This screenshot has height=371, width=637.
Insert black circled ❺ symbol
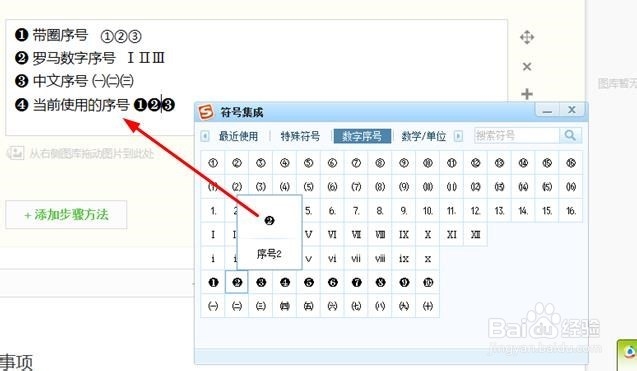tap(308, 282)
